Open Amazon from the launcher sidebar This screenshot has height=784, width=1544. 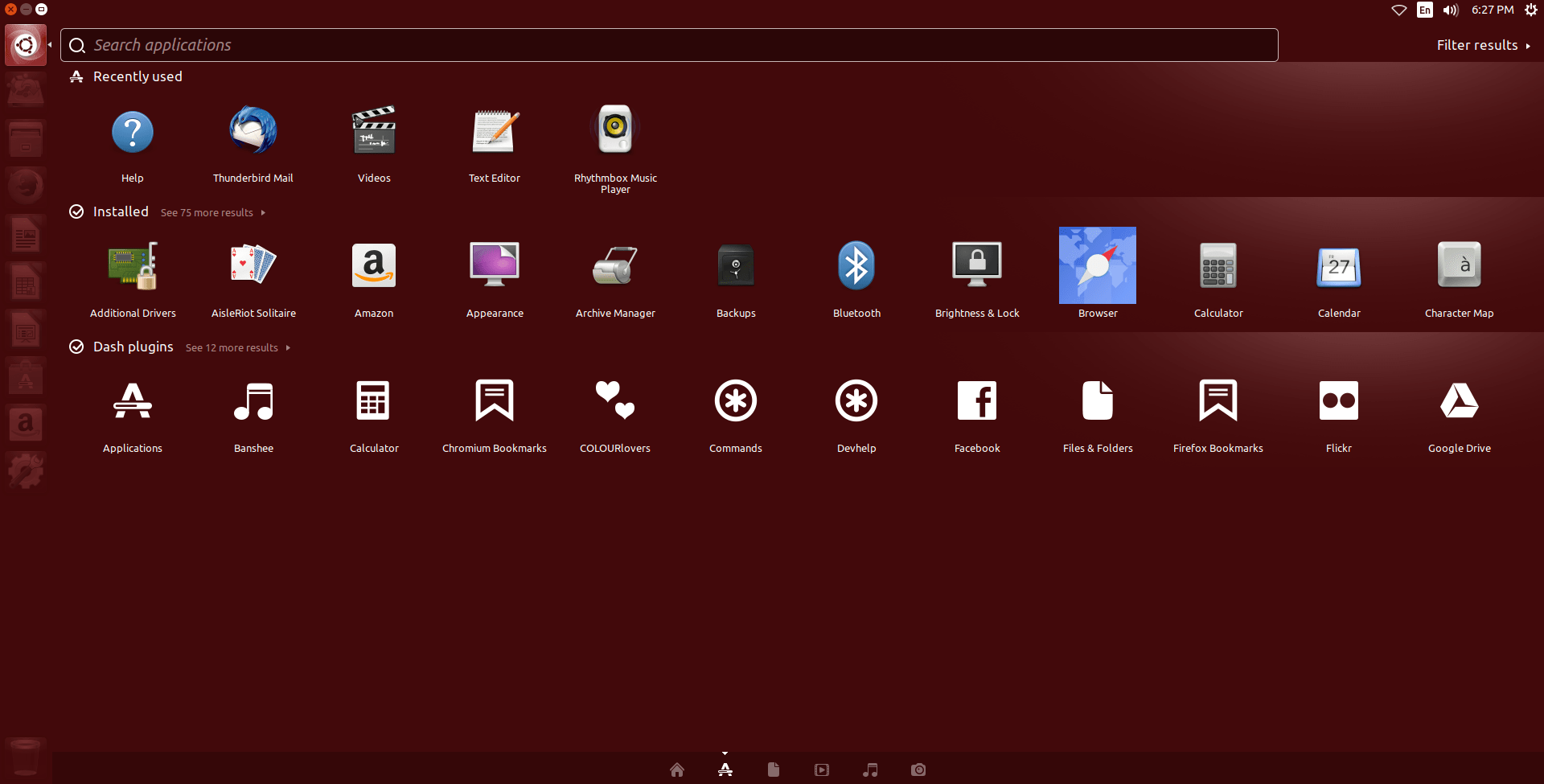click(26, 423)
